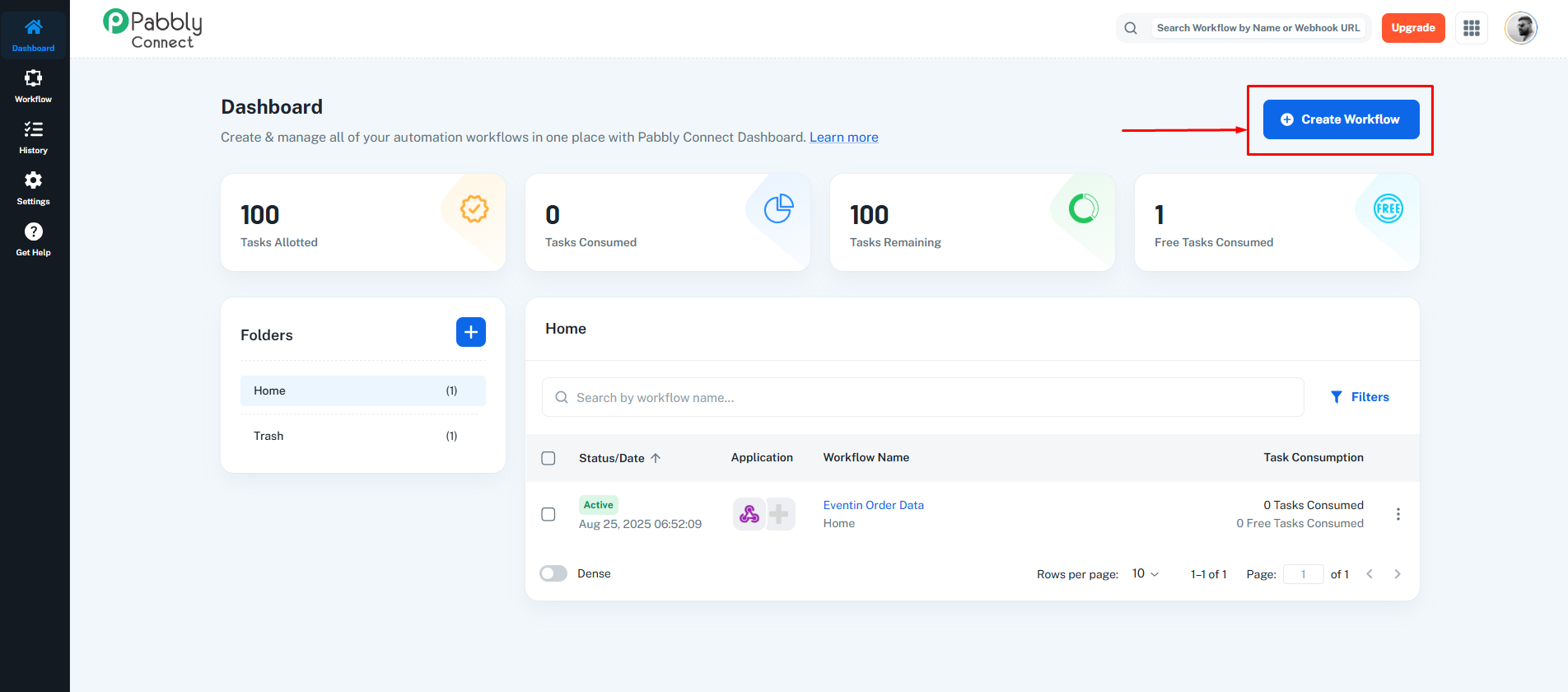
Task: Click the Application column header
Action: pyautogui.click(x=762, y=457)
